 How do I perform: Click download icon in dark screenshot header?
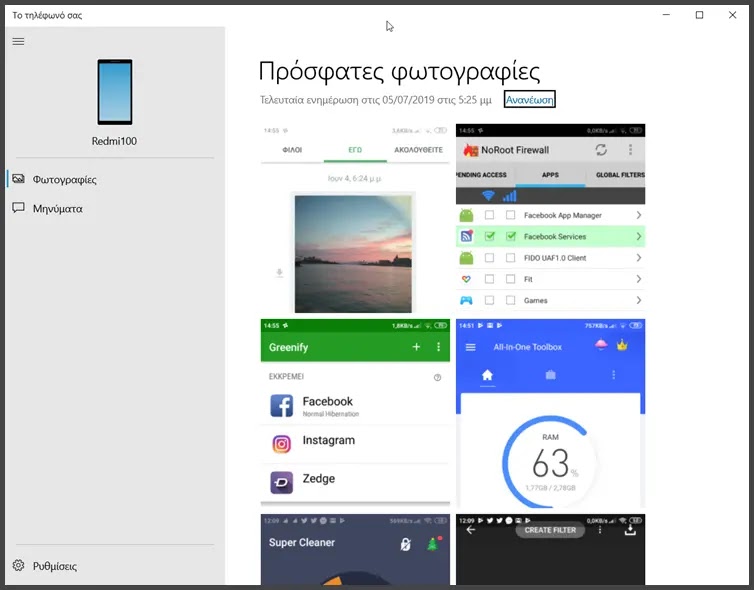tap(630, 530)
